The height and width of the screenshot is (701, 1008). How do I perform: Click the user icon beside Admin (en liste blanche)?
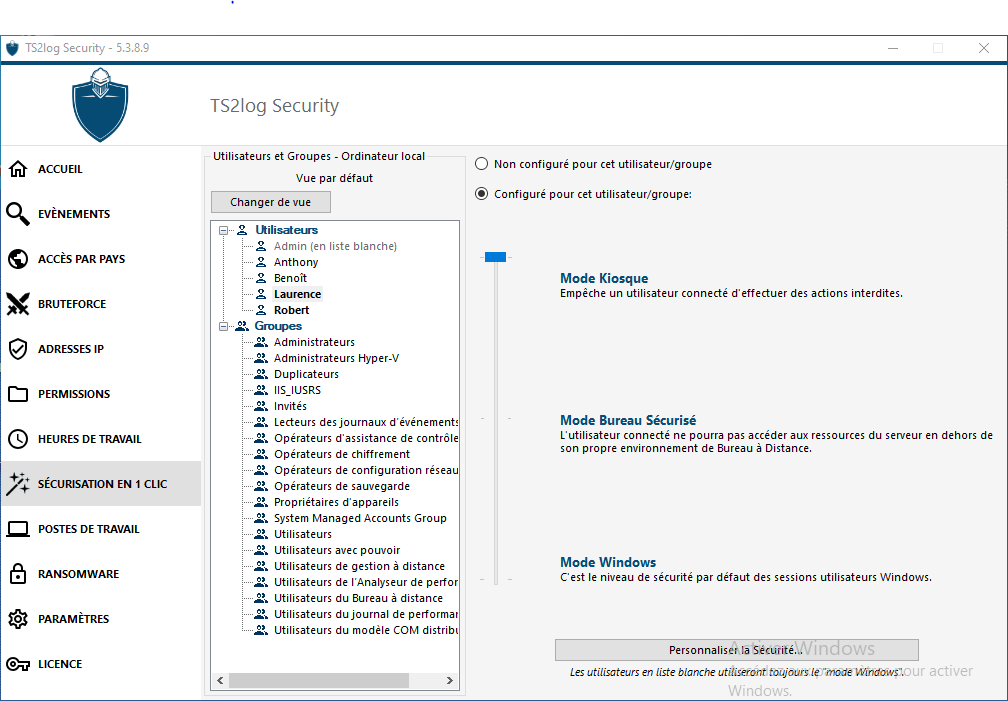[261, 246]
